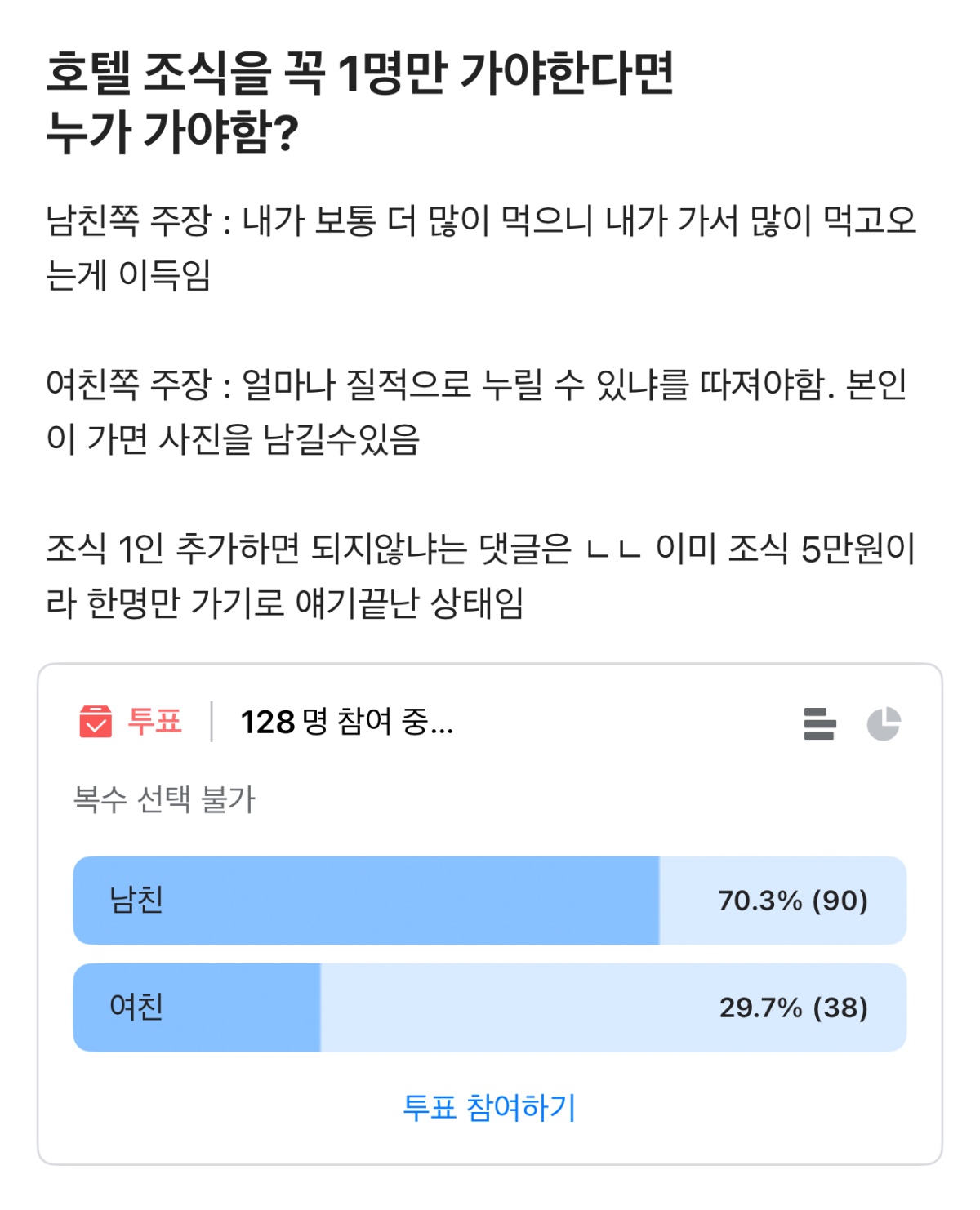The width and height of the screenshot is (980, 1210).
Task: Click the 70.3% (90) result text
Action: tap(792, 901)
